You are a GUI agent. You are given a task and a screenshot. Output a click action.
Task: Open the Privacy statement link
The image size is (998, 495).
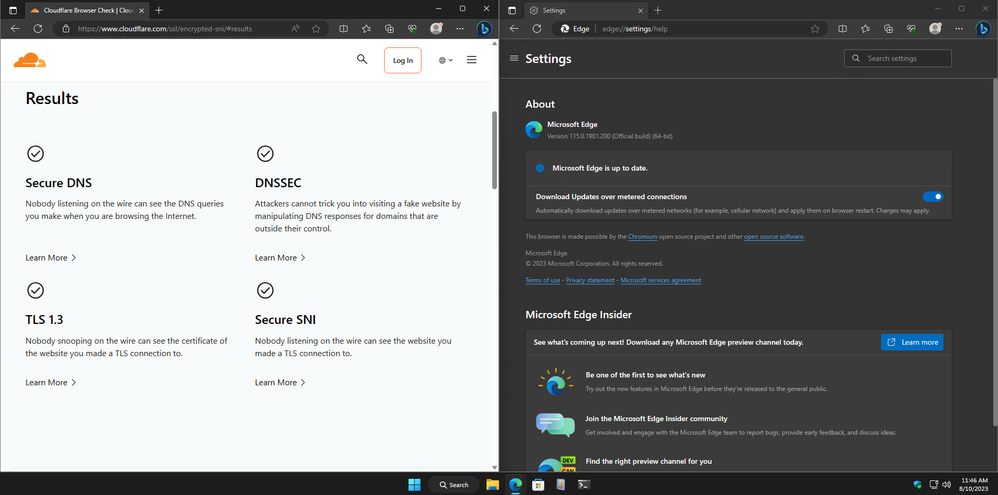(590, 281)
